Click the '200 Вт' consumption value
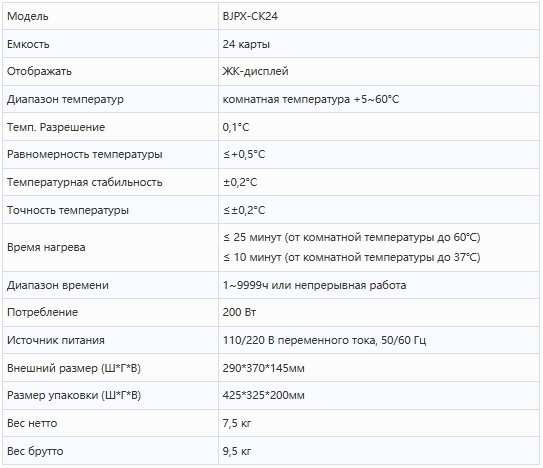Viewport: 543px width, 468px height. [239, 312]
